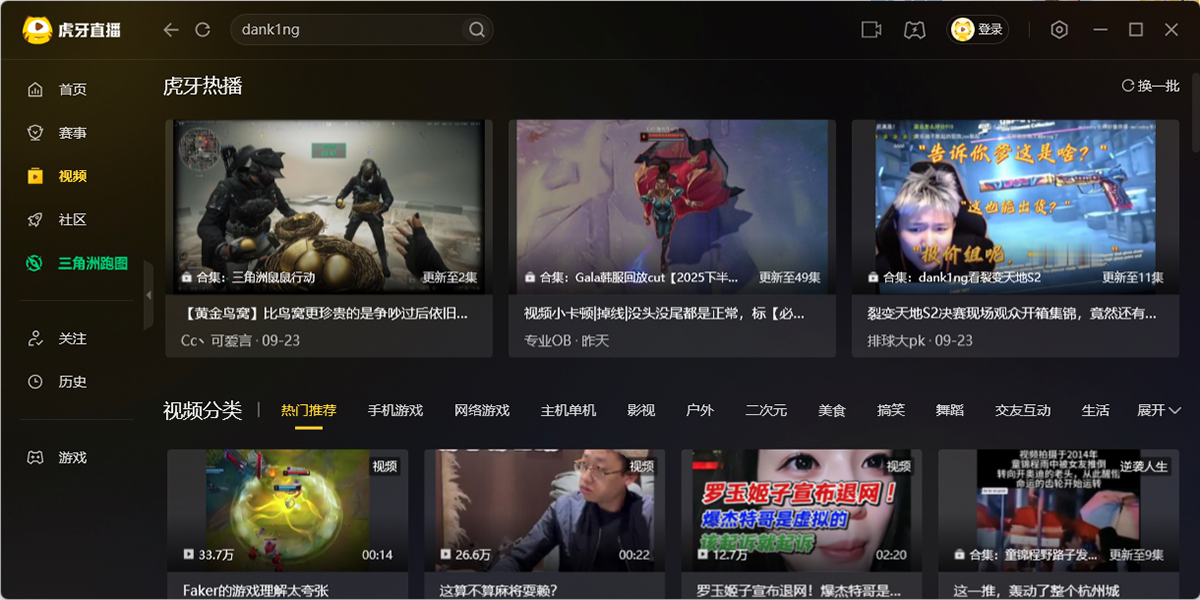The image size is (1200, 600).
Task: Select the 网络游戏 category tab
Action: pyautogui.click(x=482, y=410)
